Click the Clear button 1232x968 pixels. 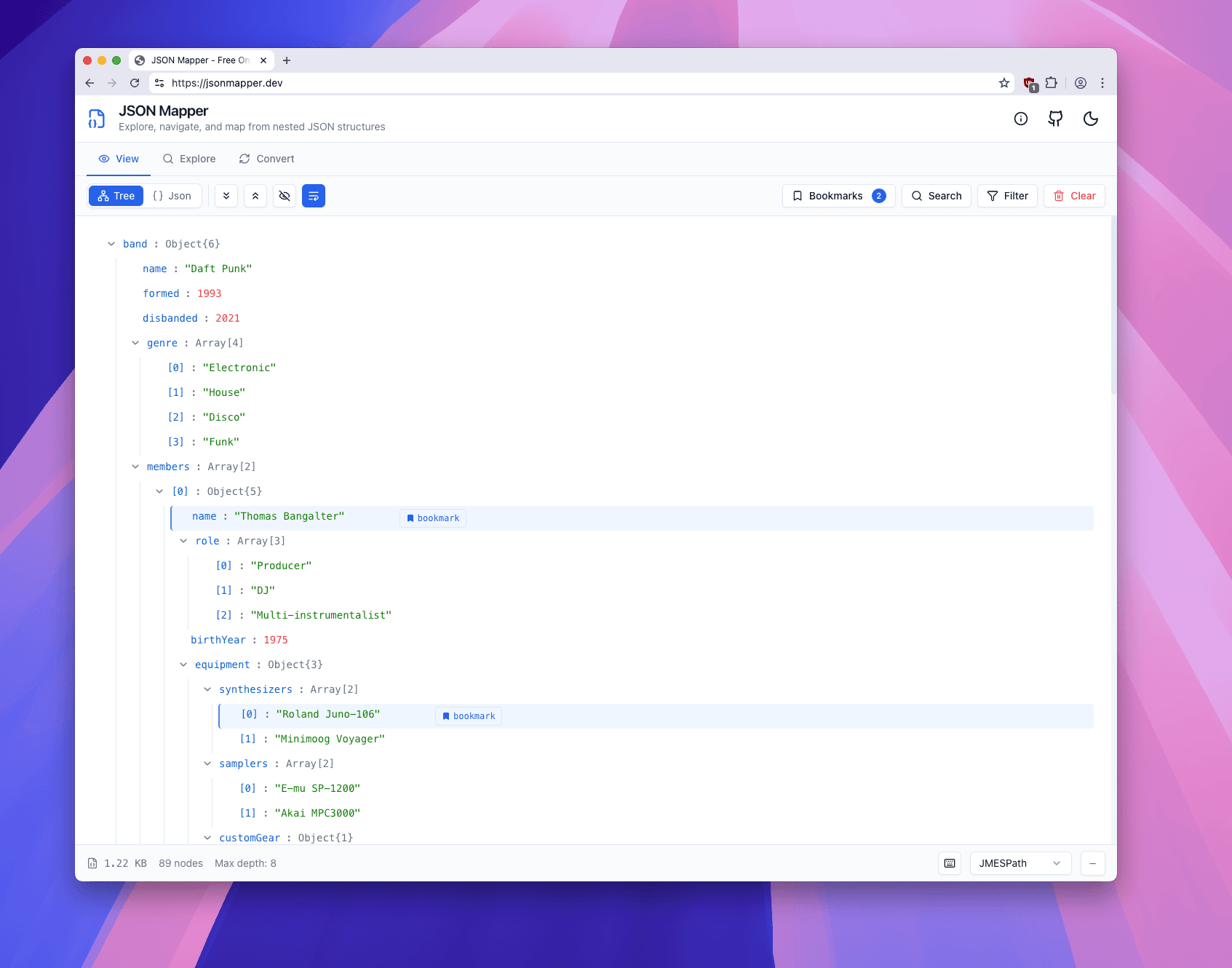click(x=1074, y=196)
